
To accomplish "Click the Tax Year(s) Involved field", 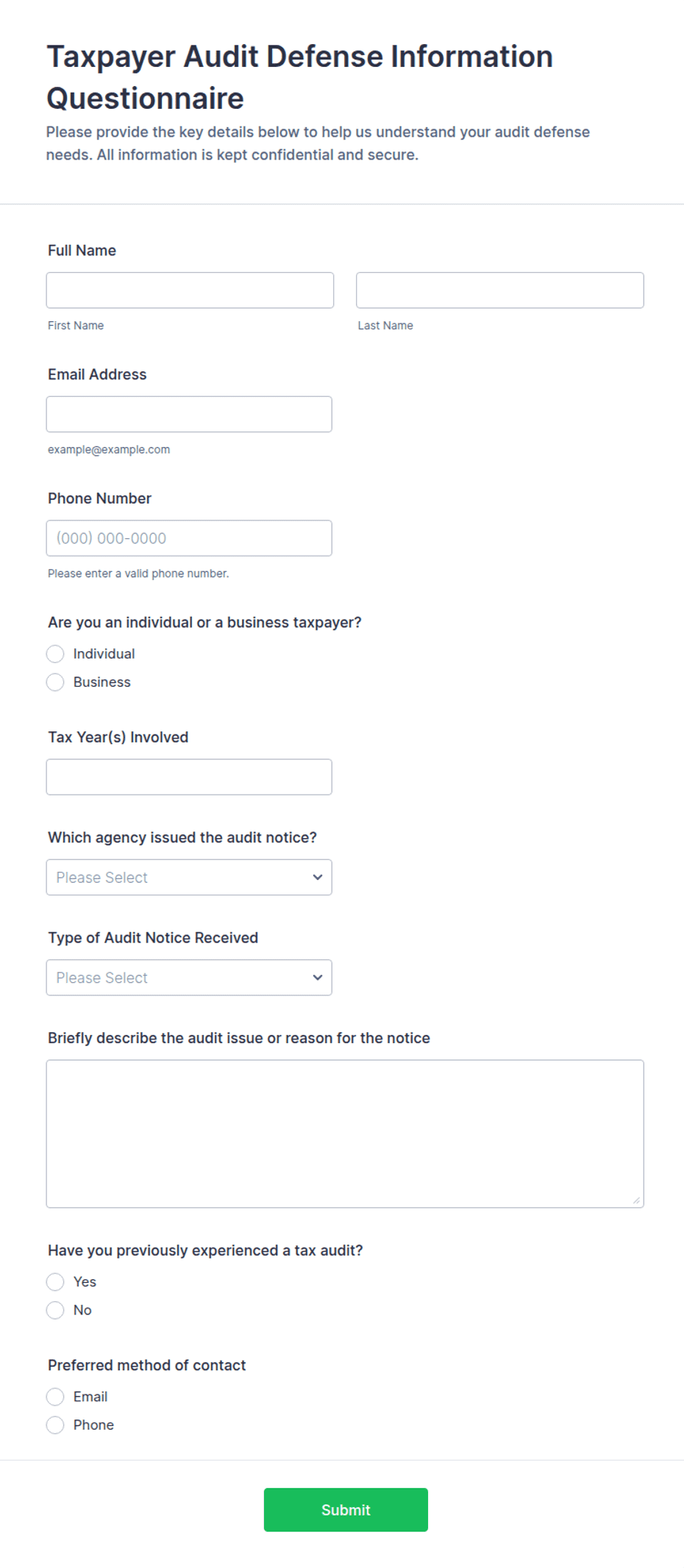I will click(x=189, y=777).
